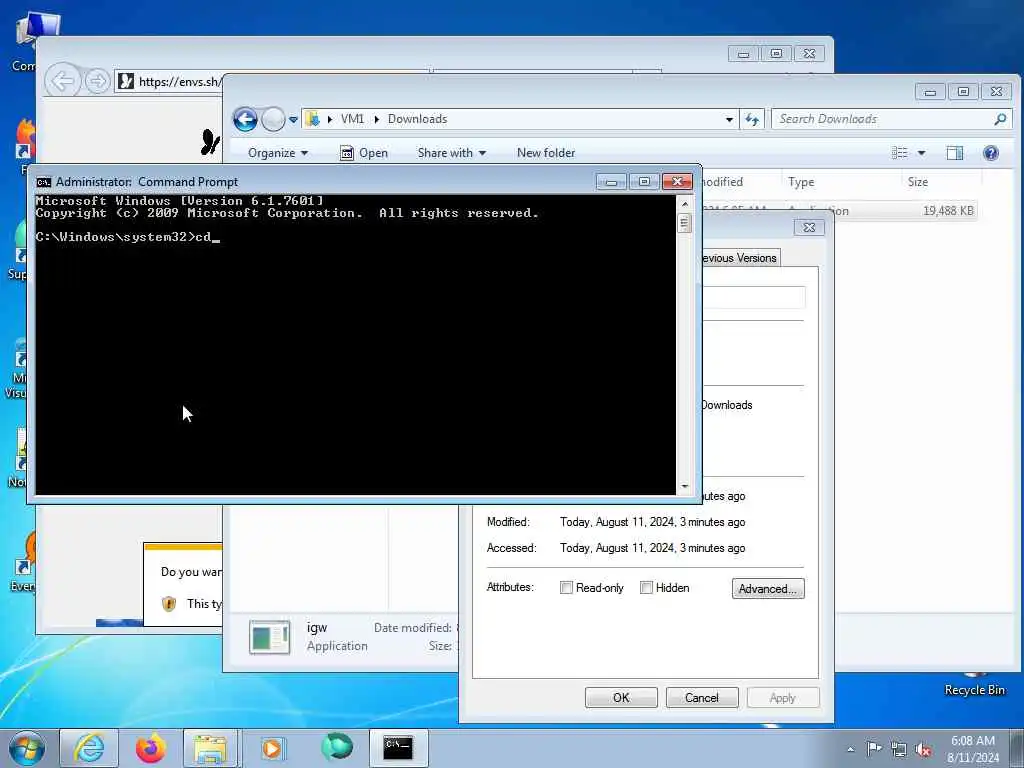The height and width of the screenshot is (768, 1024).
Task: Click the Explorer forward arrow button
Action: coord(273,119)
